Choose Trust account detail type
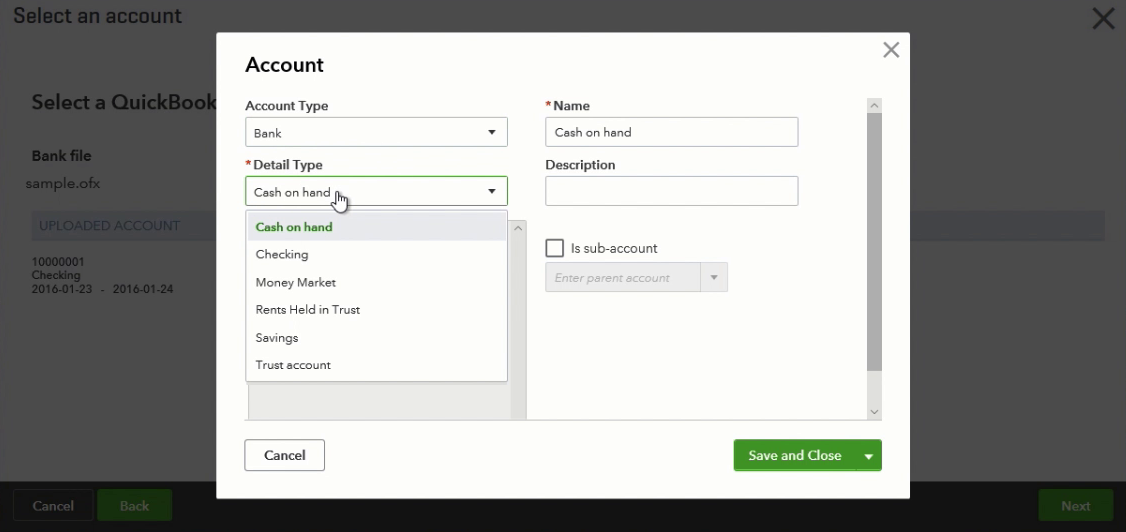This screenshot has width=1126, height=532. click(376, 365)
